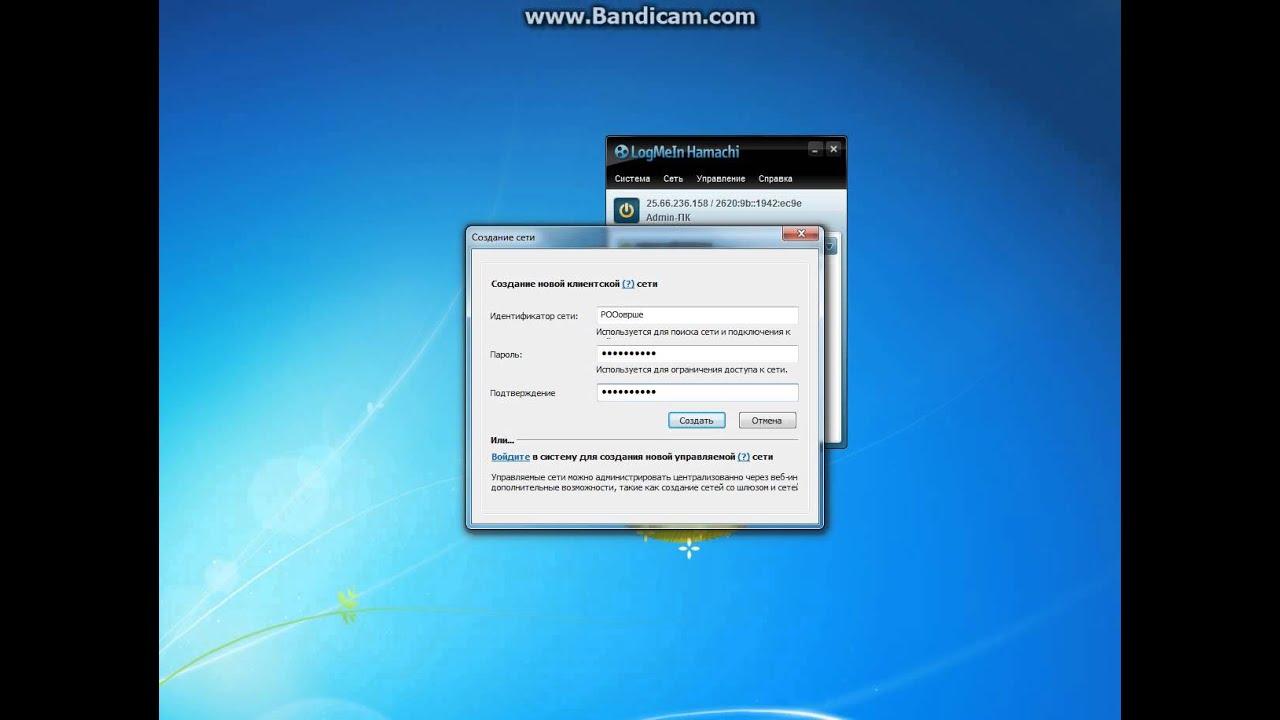
Task: Open the Сеть menu in Hamachi
Action: pyautogui.click(x=673, y=179)
